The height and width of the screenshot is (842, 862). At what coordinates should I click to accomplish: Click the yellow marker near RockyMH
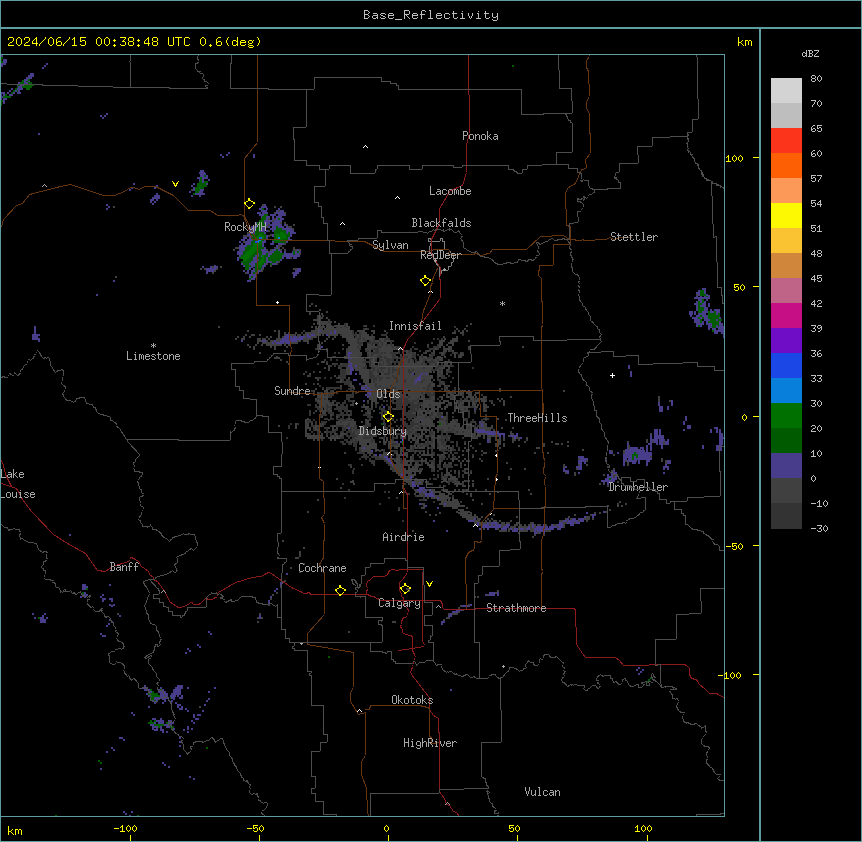coord(249,203)
